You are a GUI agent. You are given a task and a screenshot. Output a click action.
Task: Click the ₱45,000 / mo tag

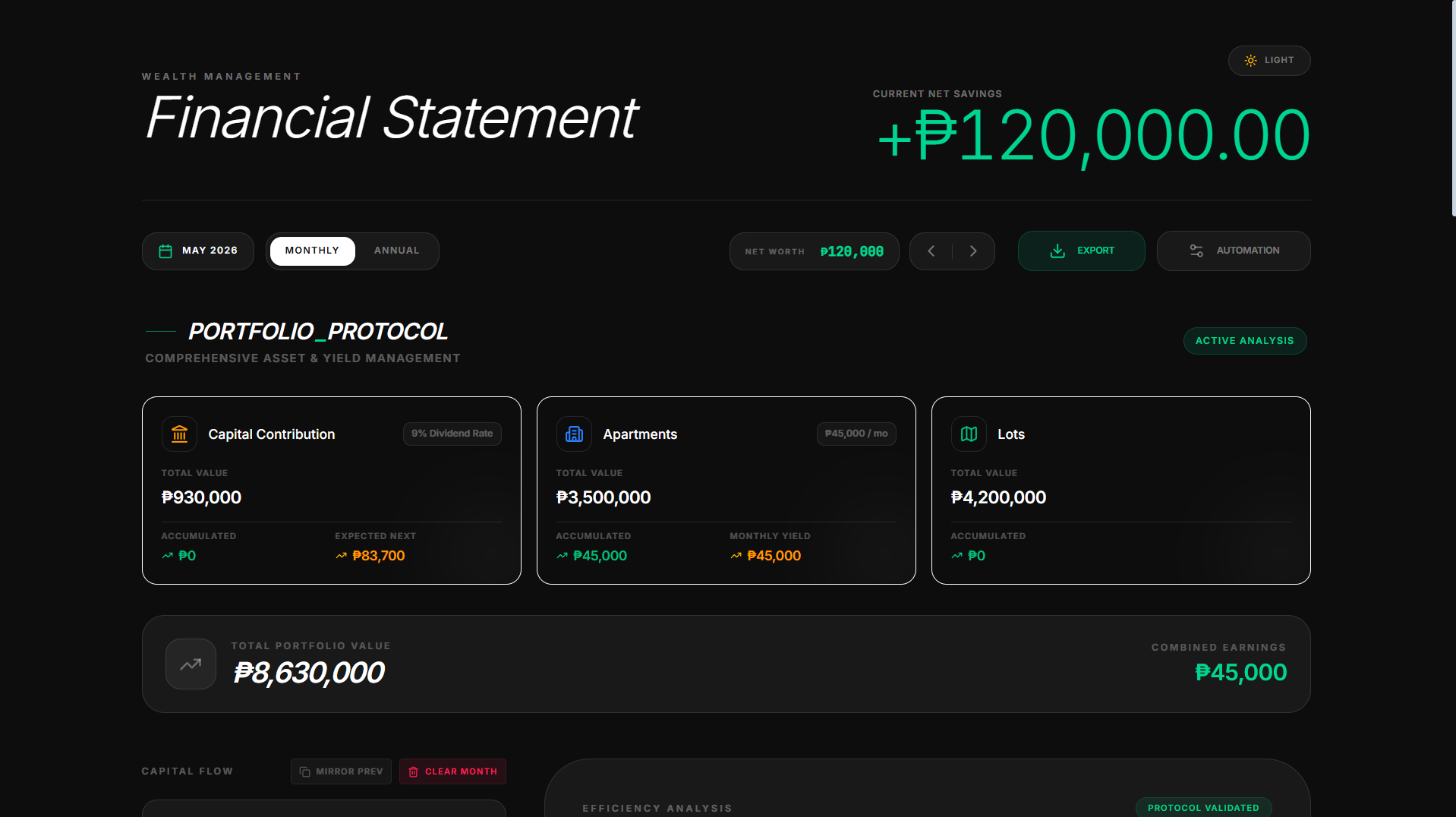[856, 434]
